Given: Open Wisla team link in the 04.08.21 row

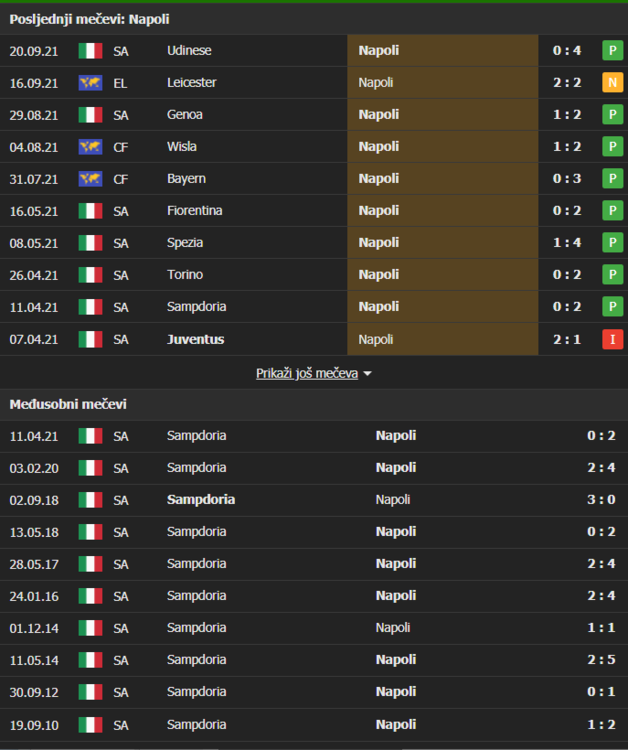Looking at the screenshot, I should point(182,147).
